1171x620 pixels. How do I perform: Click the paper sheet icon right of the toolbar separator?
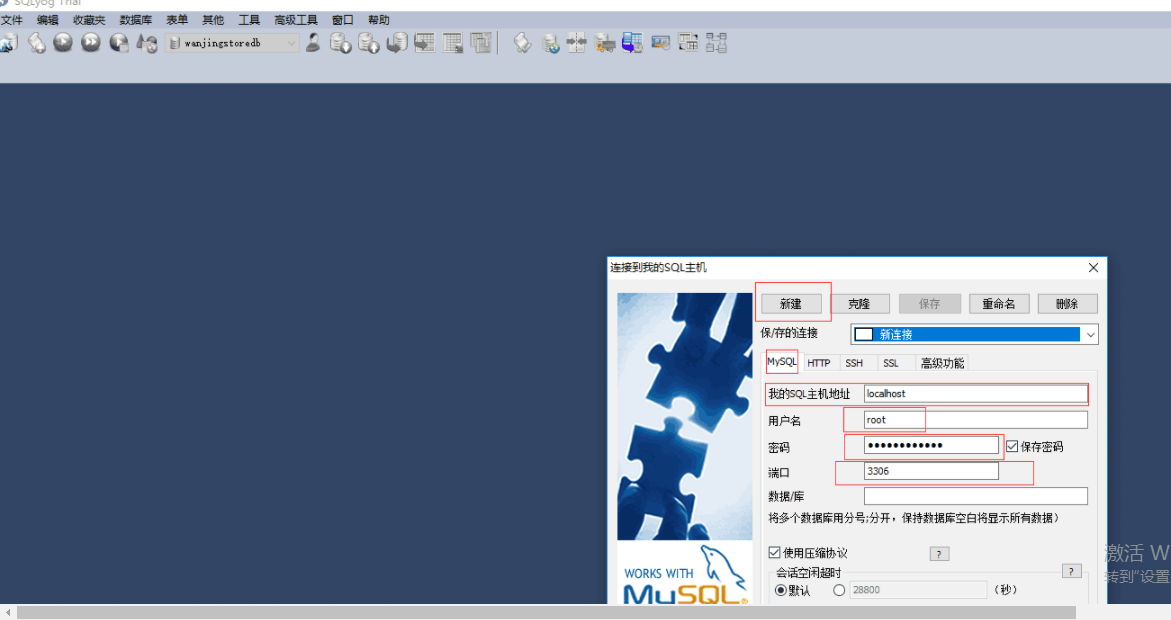[x=522, y=43]
